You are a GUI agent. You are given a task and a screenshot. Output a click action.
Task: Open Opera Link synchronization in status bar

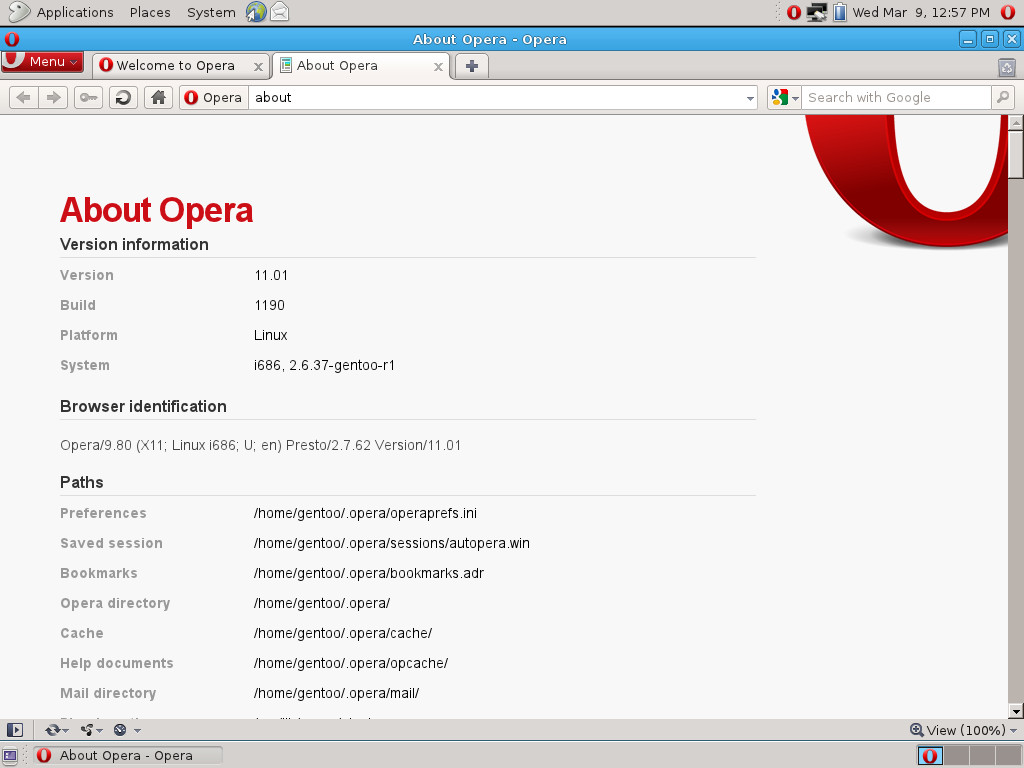[x=53, y=730]
